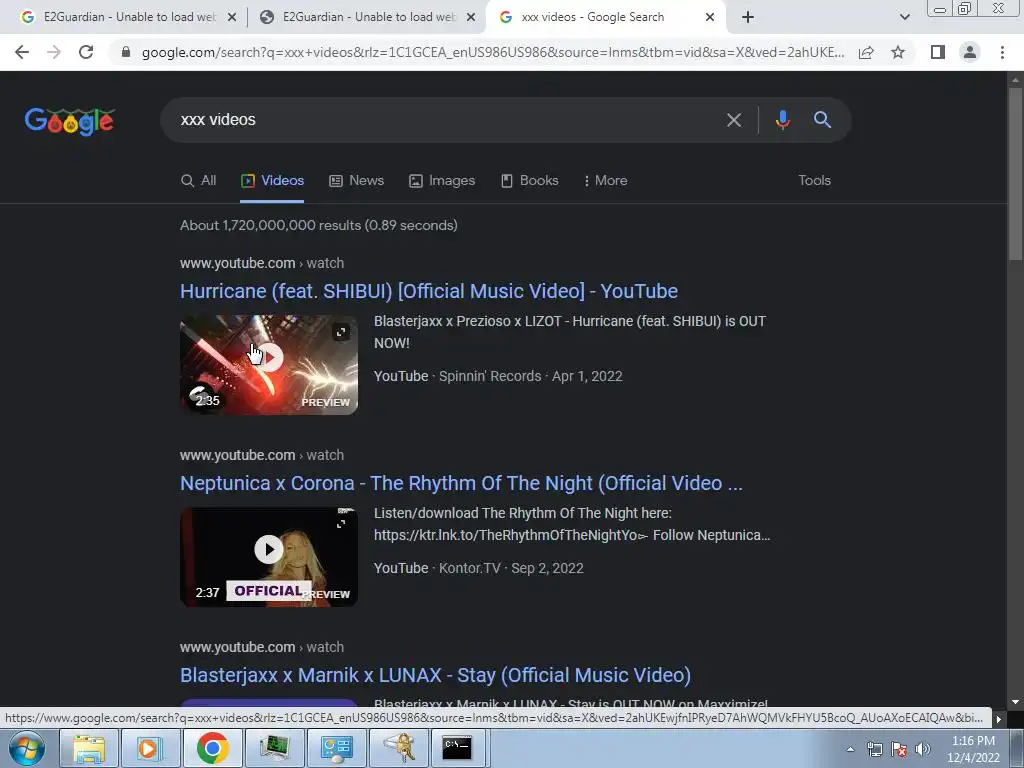This screenshot has height=768, width=1024.
Task: Show hidden system tray icons
Action: click(x=850, y=749)
